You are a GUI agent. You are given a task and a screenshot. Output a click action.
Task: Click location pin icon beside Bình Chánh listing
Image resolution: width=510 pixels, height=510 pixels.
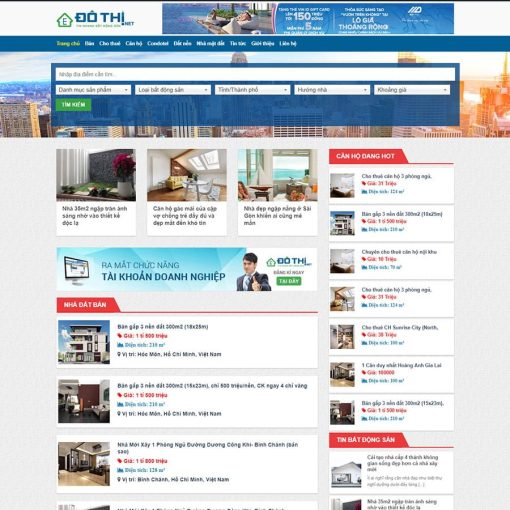click(x=119, y=479)
